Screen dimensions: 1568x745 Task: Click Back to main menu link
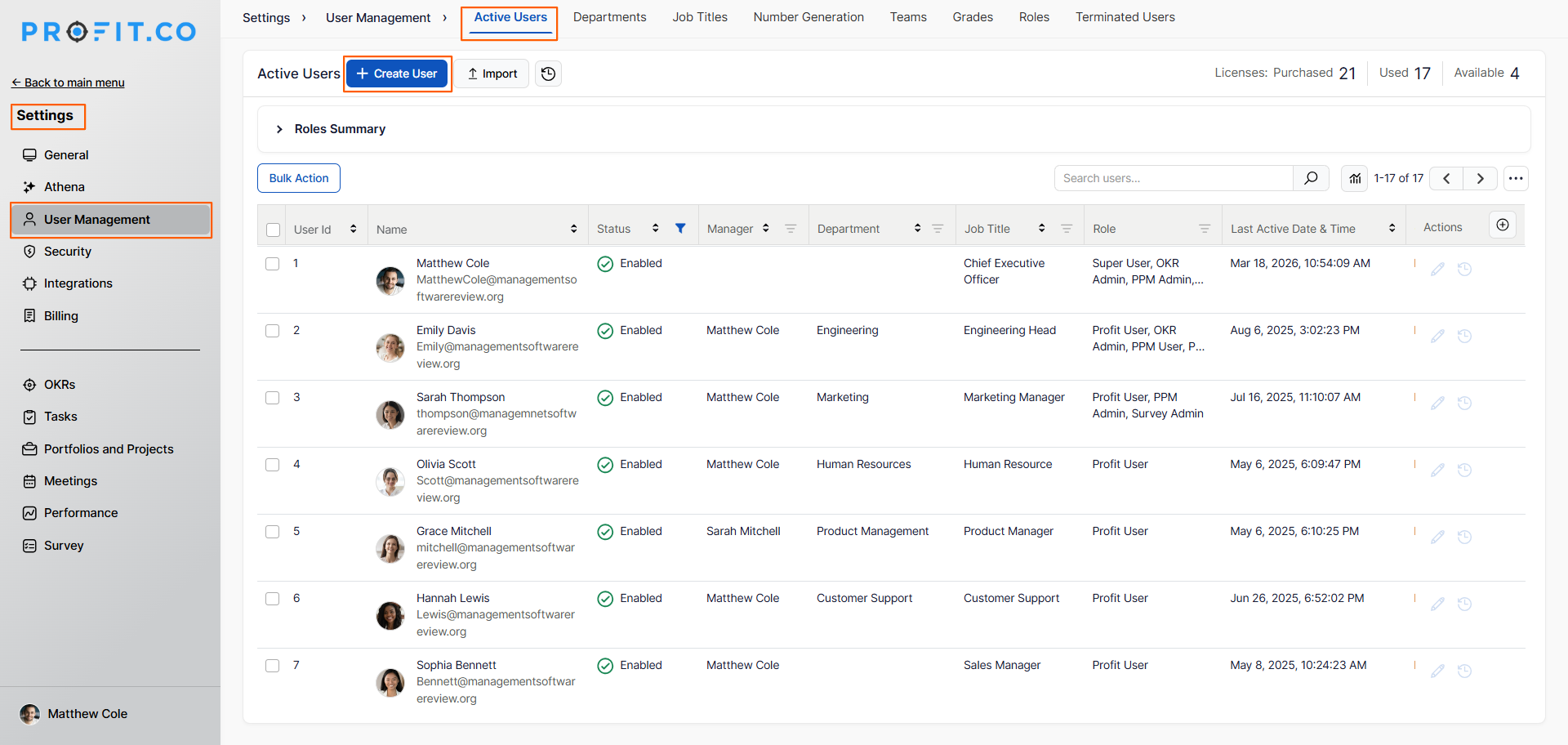(x=68, y=83)
